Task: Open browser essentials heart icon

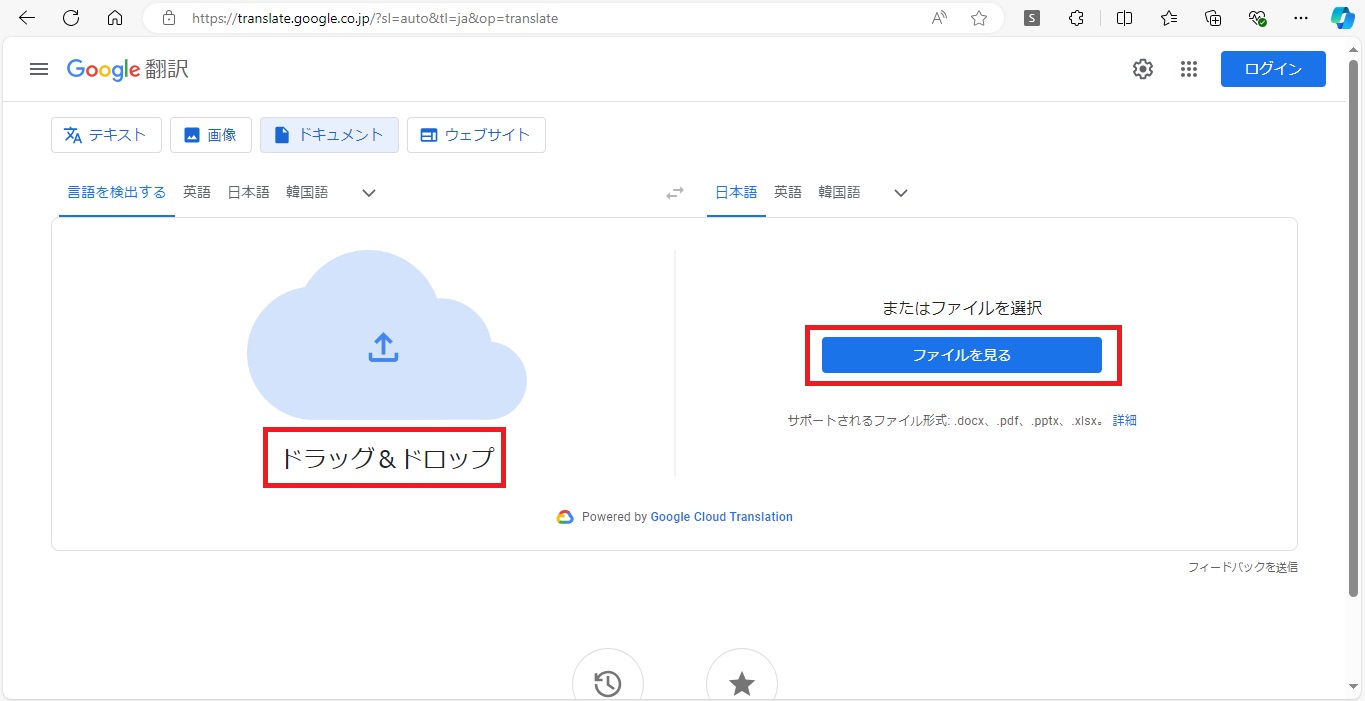Action: (x=1258, y=18)
